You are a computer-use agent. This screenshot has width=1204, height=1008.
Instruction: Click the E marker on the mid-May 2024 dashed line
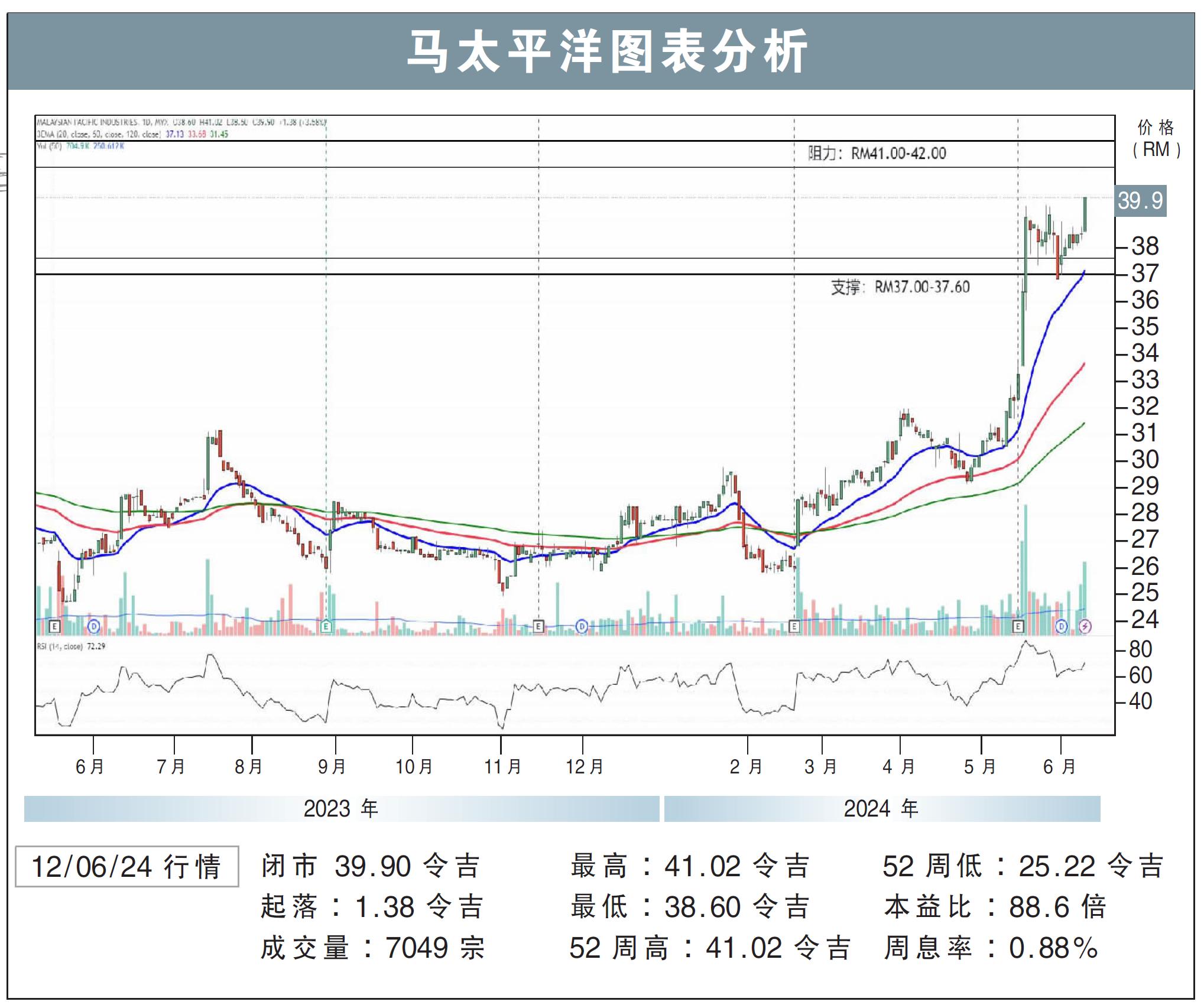(x=1018, y=626)
